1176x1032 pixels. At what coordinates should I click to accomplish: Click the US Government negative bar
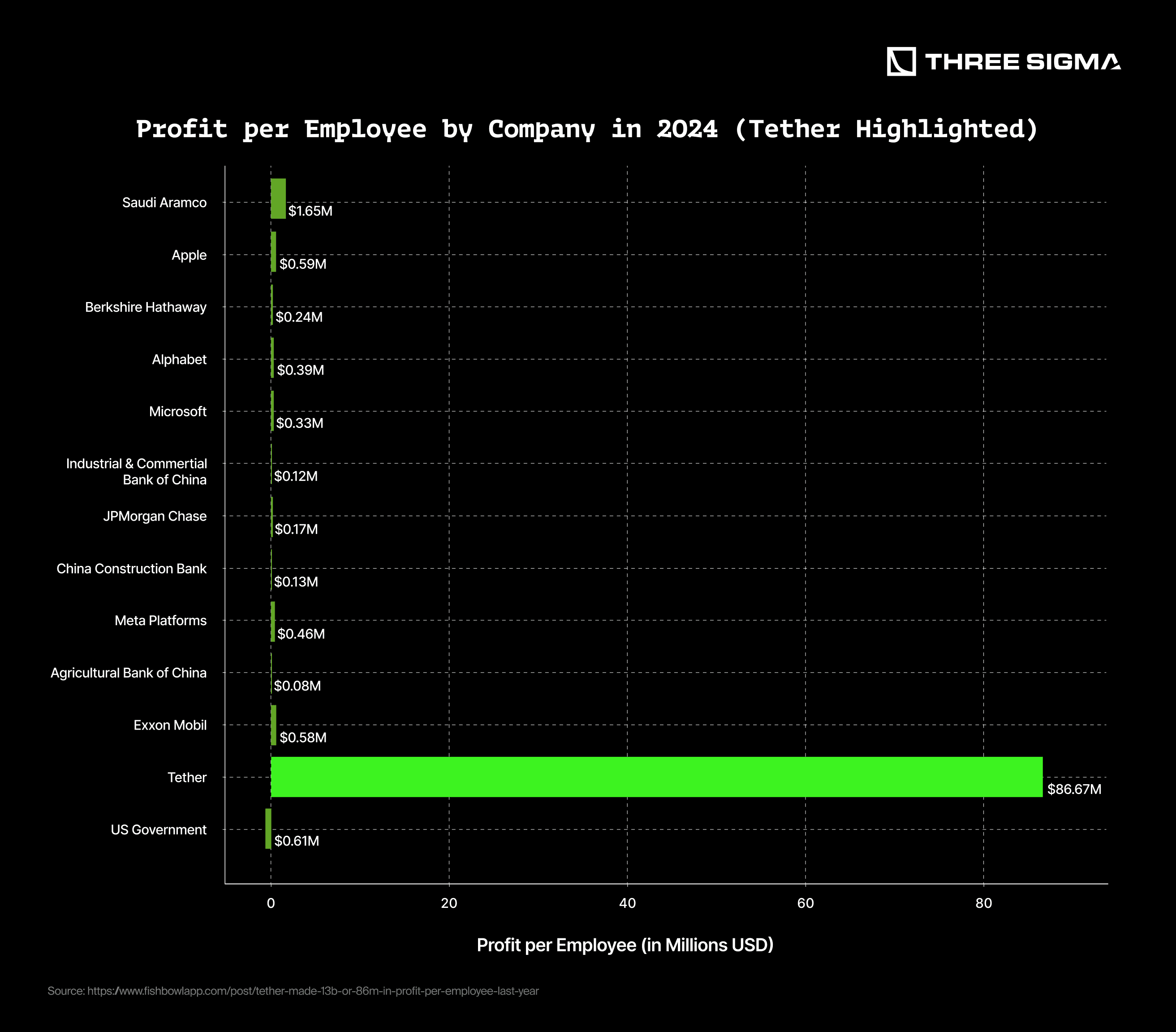[x=268, y=829]
